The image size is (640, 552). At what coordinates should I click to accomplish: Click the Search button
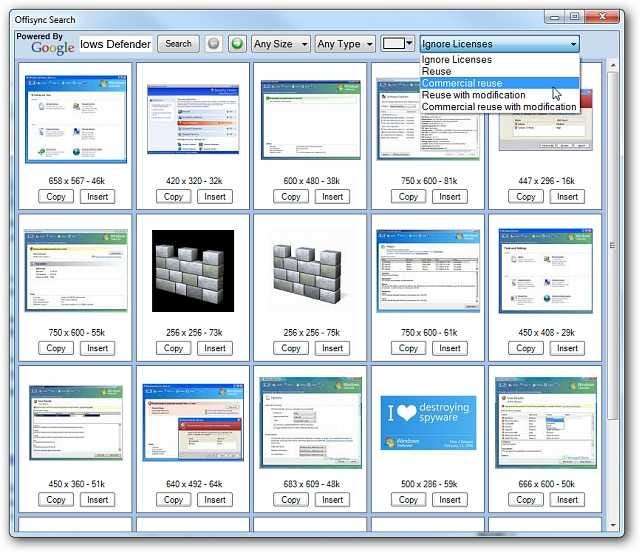tap(178, 44)
